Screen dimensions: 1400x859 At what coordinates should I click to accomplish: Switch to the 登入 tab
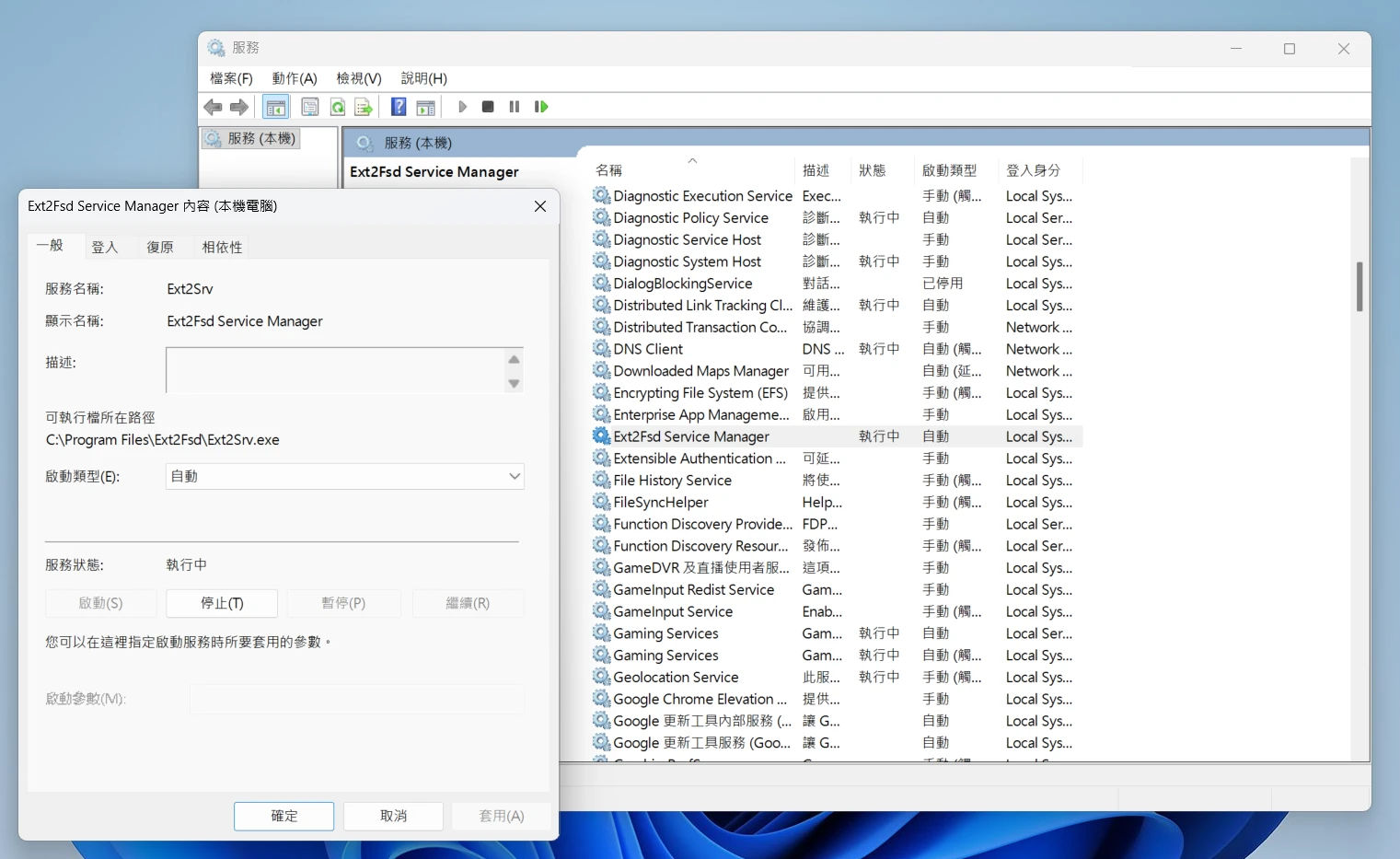click(x=105, y=247)
